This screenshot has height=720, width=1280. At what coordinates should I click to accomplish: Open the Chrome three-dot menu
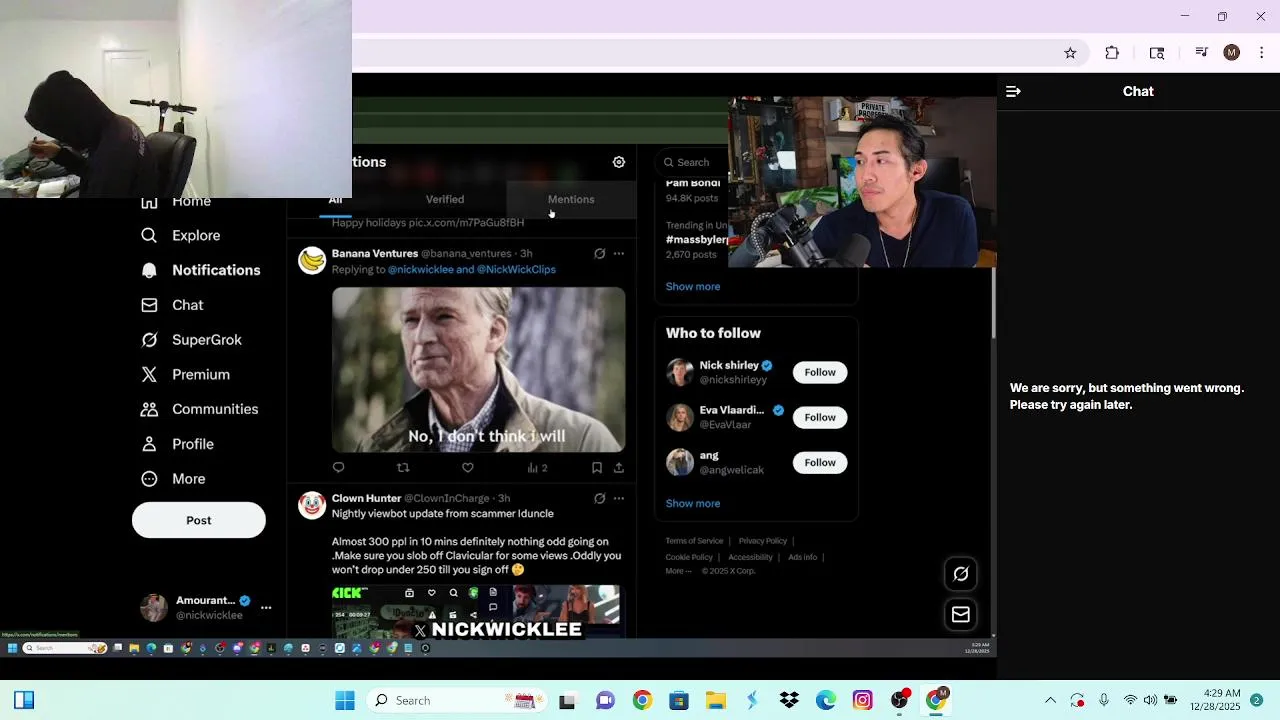click(x=1261, y=53)
